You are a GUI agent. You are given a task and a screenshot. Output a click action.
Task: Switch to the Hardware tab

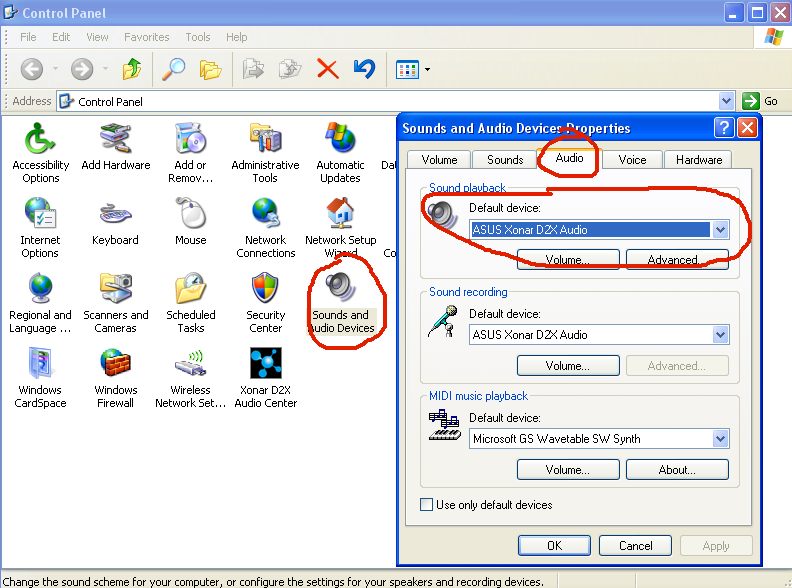(x=699, y=160)
